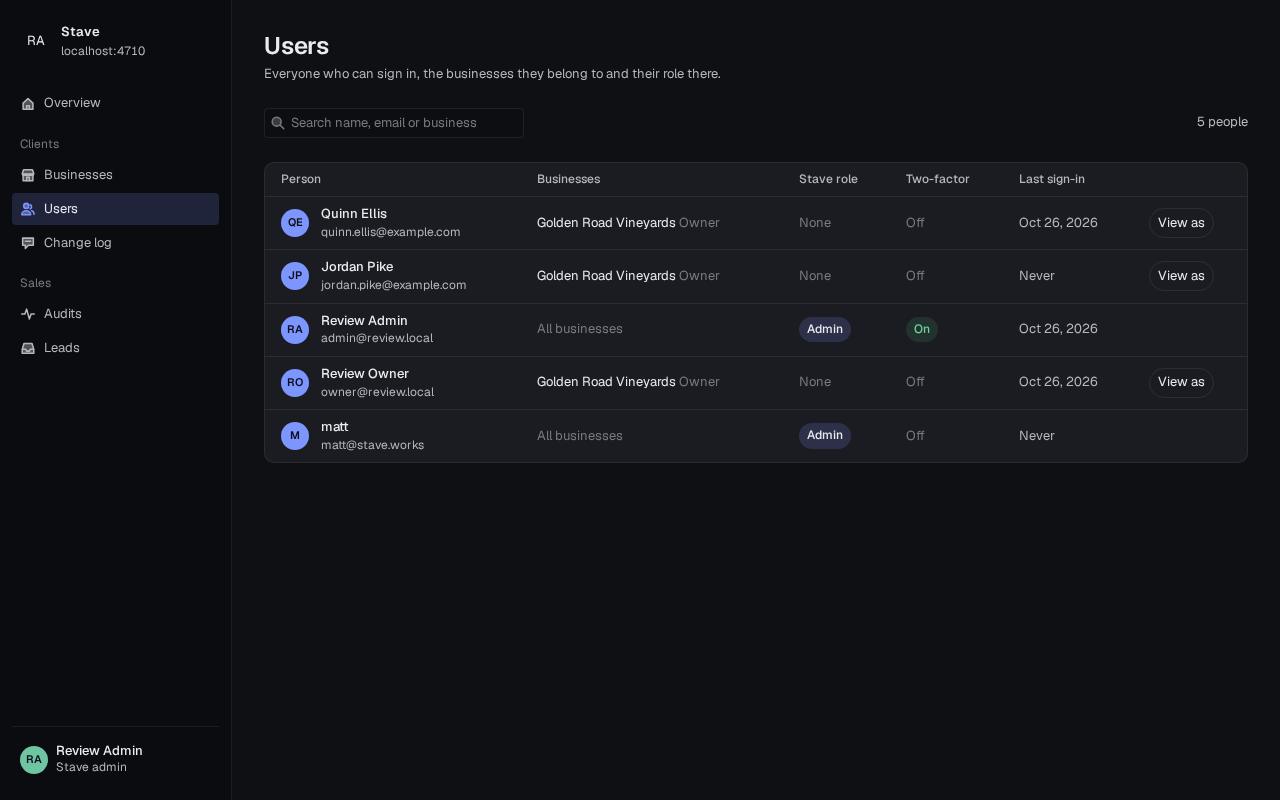
Task: Click Review Admin Stave admin account name in footer
Action: click(99, 759)
